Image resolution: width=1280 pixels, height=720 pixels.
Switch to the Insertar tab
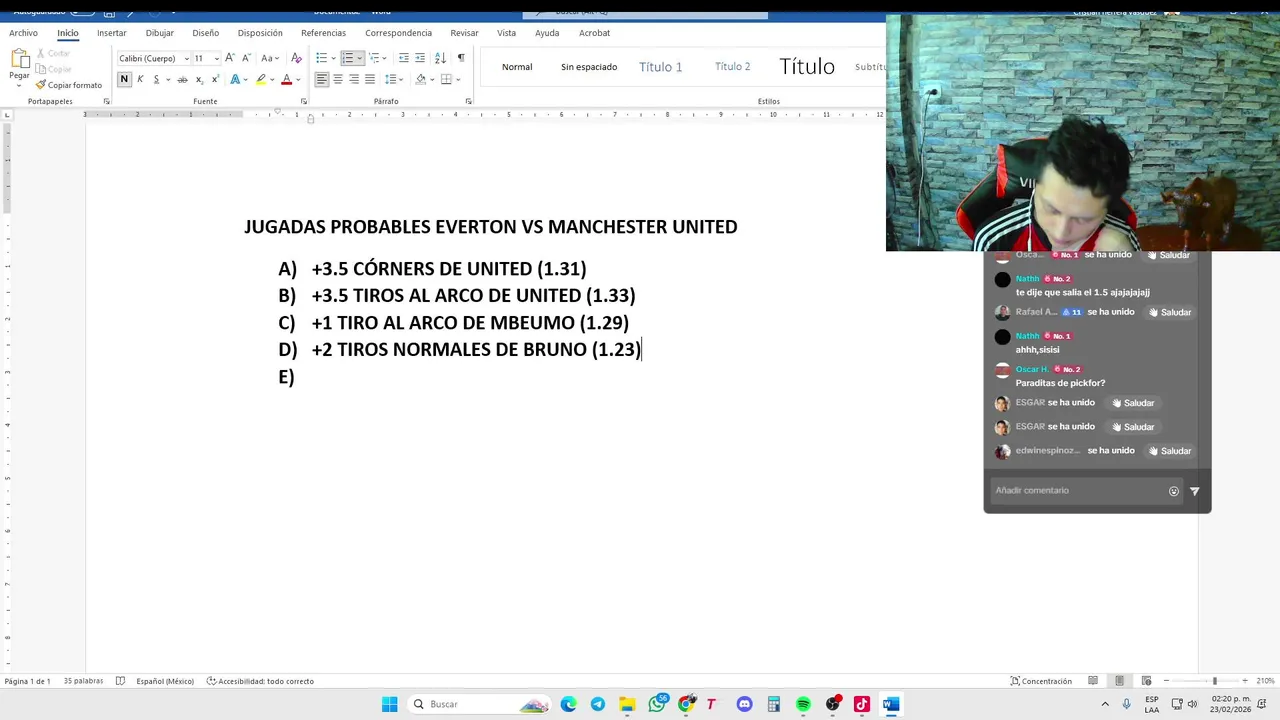tap(112, 33)
